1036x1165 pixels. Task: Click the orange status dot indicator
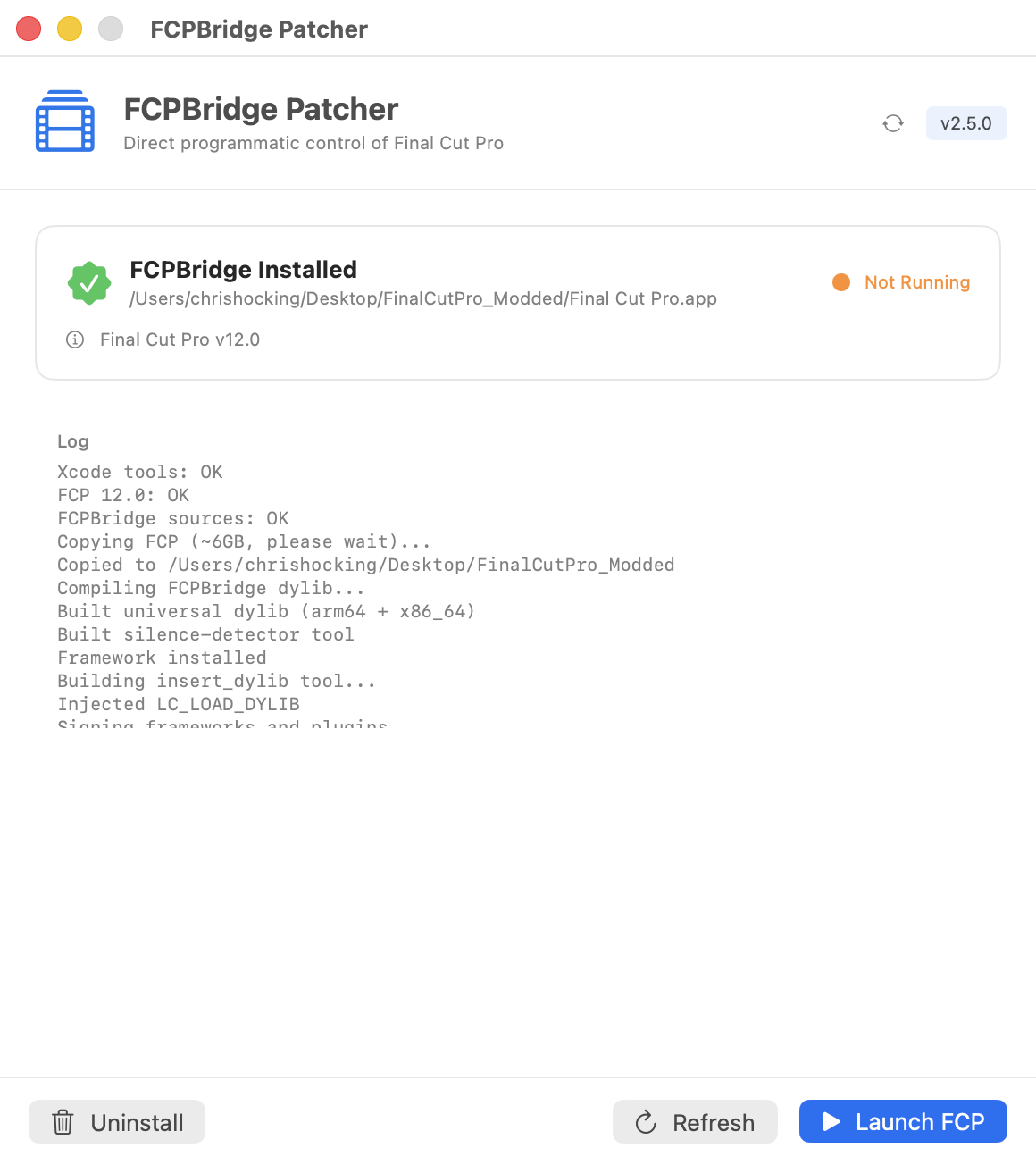[x=841, y=282]
